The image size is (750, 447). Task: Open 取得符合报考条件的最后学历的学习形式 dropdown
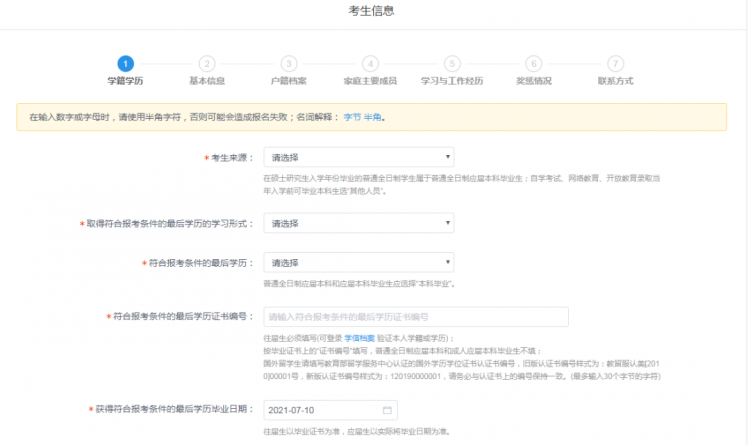point(359,223)
